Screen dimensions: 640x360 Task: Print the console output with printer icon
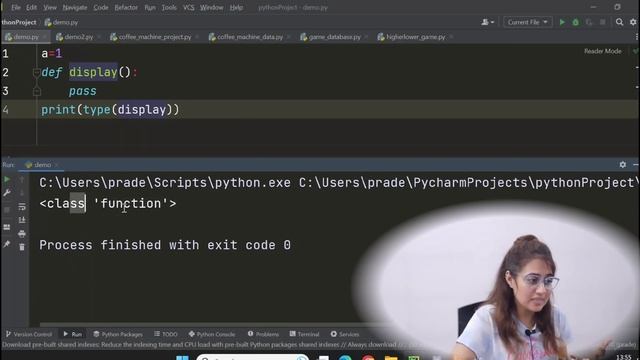[x=22, y=234]
